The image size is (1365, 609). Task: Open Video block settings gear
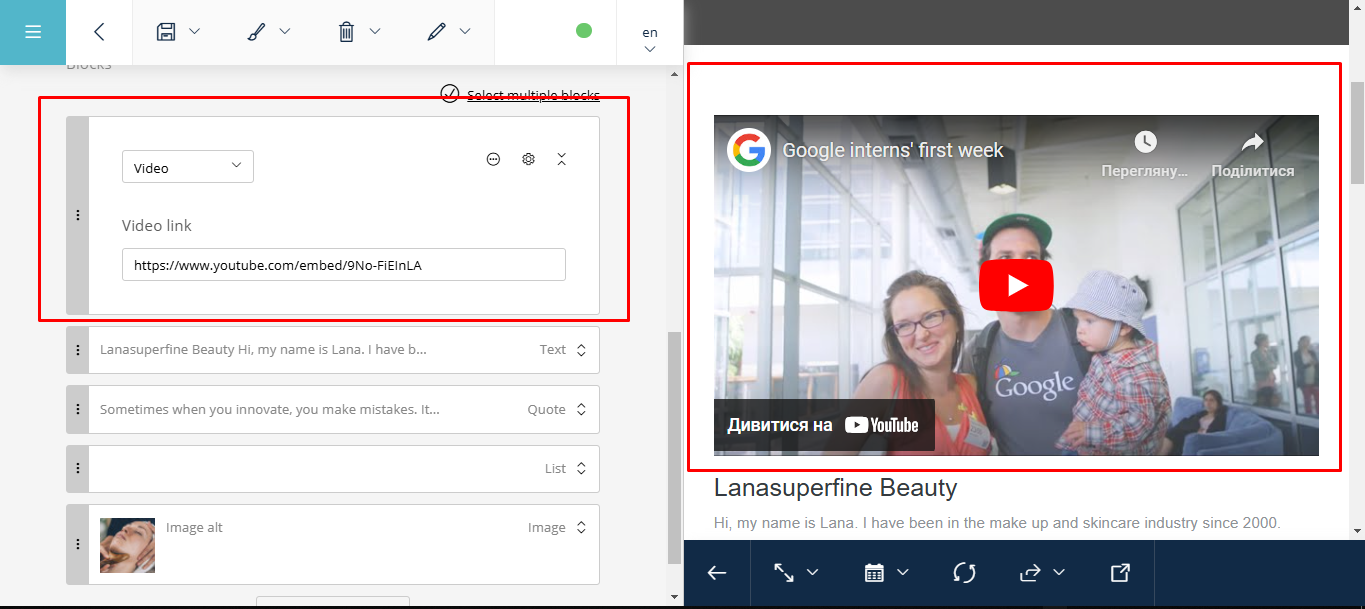tap(528, 159)
